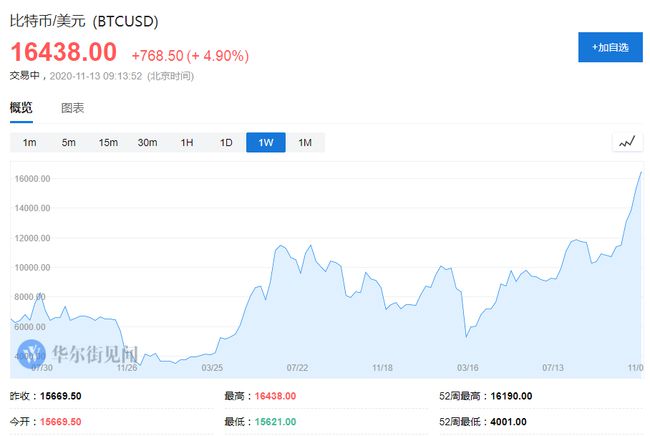Click the +加自选 add to watchlist button

coord(609,47)
